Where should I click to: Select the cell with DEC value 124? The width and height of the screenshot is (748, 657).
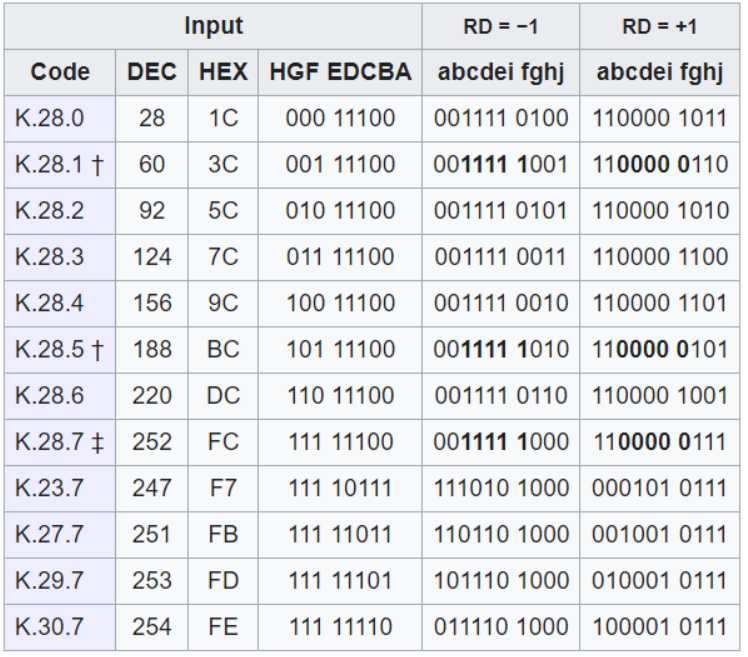[x=152, y=258]
